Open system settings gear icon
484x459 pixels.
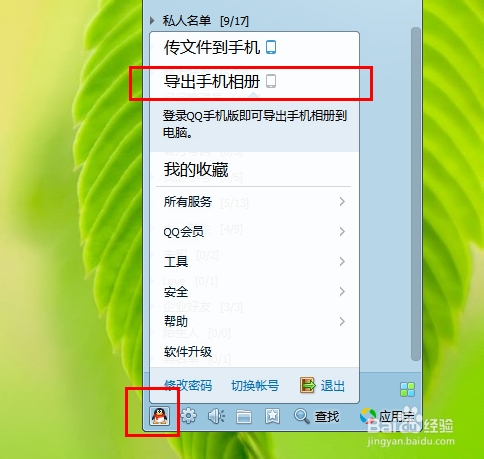point(189,416)
